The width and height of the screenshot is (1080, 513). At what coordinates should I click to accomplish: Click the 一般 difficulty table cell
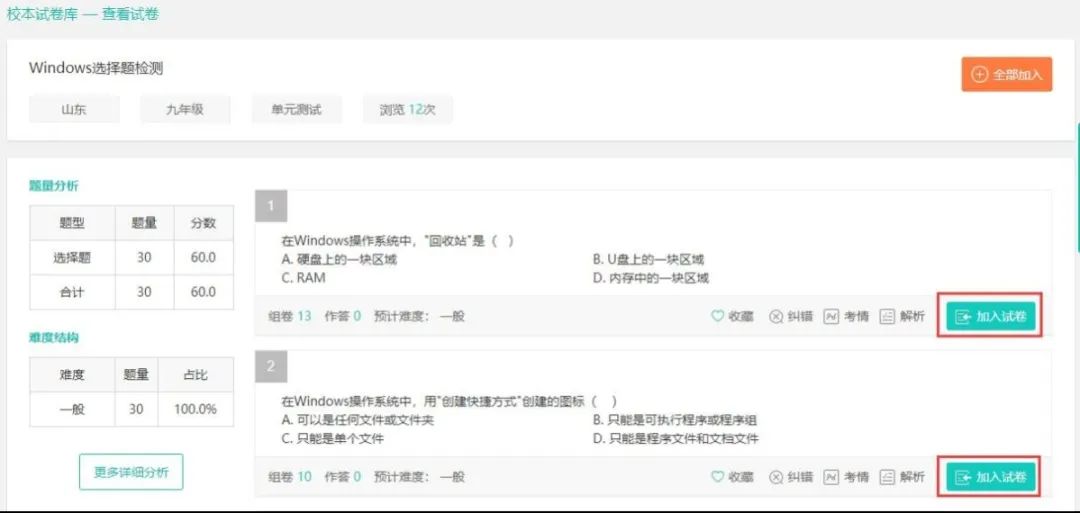pyautogui.click(x=72, y=409)
